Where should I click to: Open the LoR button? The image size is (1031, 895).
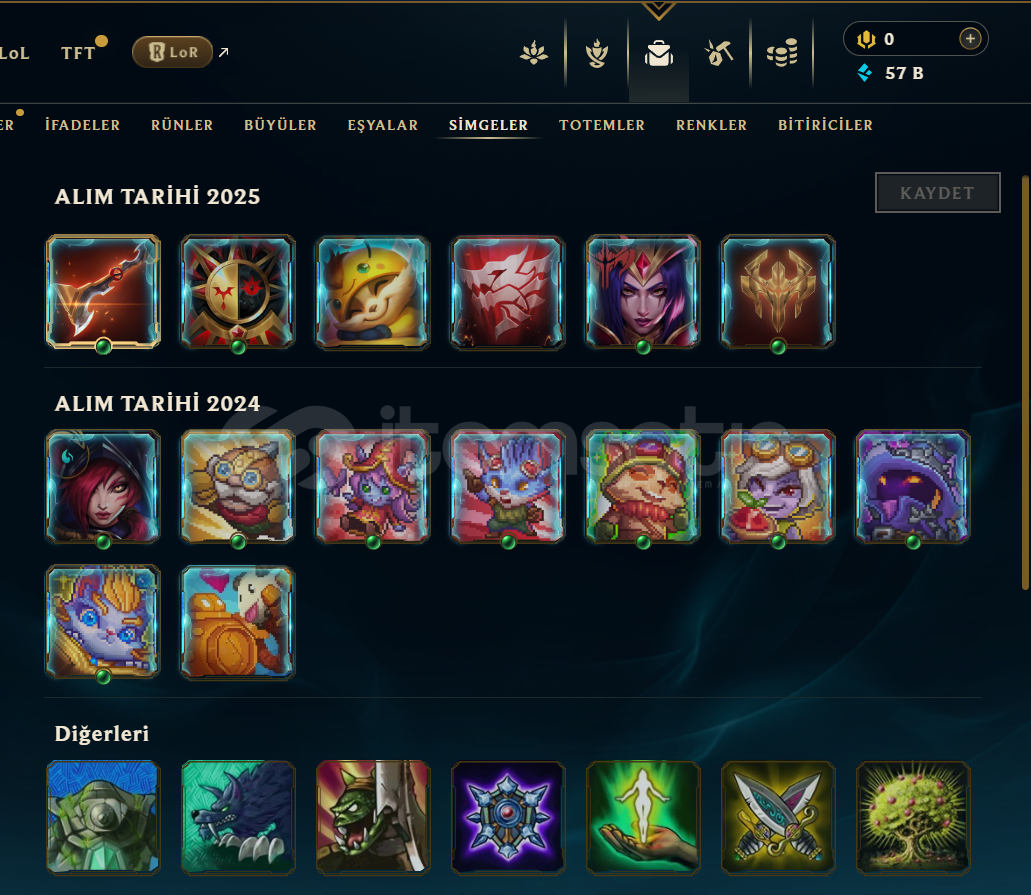point(172,52)
